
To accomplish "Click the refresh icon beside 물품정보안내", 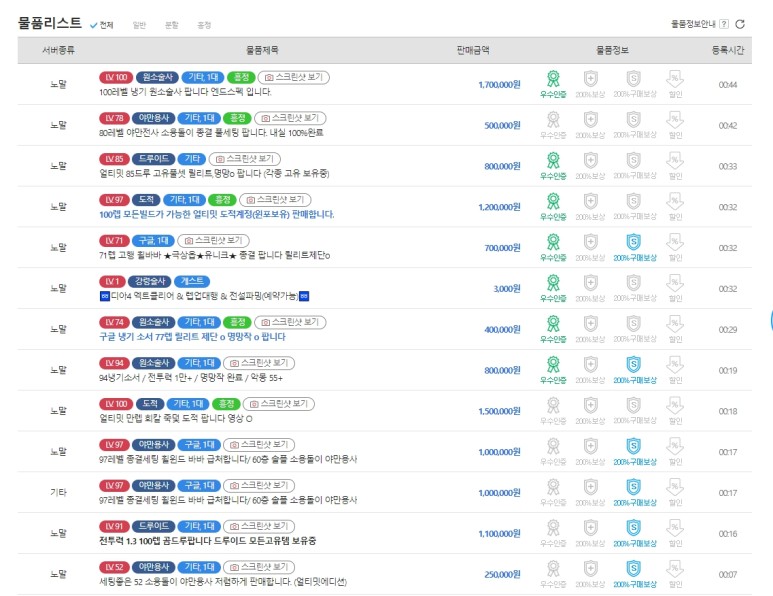I will (x=740, y=24).
